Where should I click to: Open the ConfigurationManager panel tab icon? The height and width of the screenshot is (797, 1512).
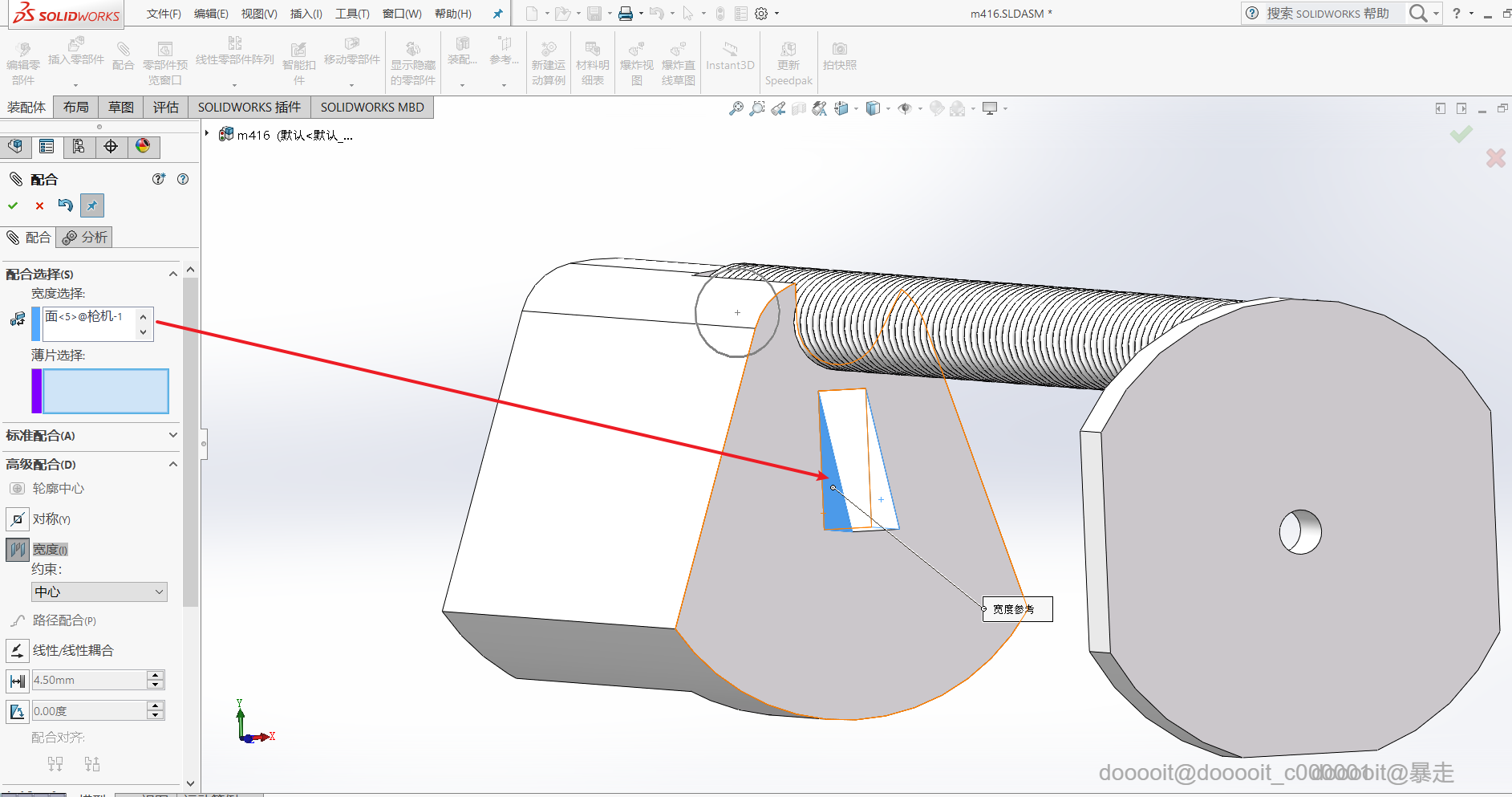(79, 146)
